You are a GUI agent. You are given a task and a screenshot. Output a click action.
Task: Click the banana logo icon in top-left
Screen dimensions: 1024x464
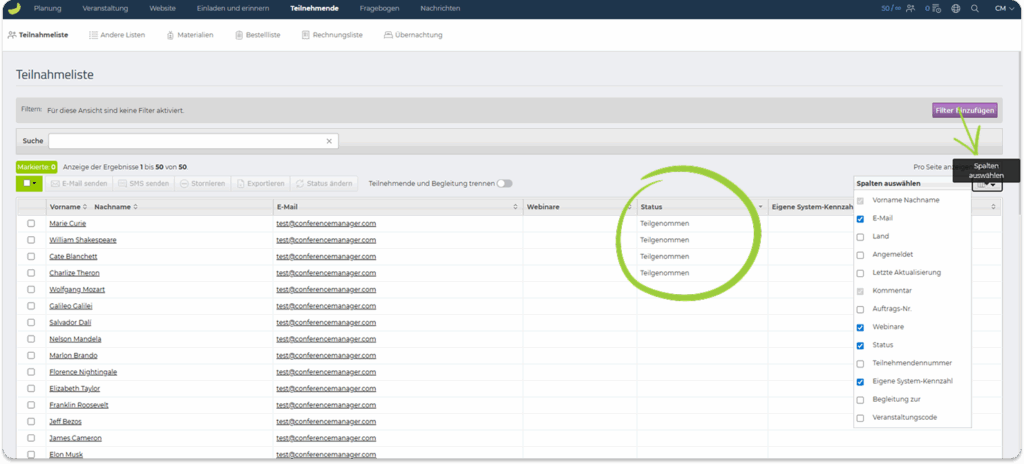13,8
